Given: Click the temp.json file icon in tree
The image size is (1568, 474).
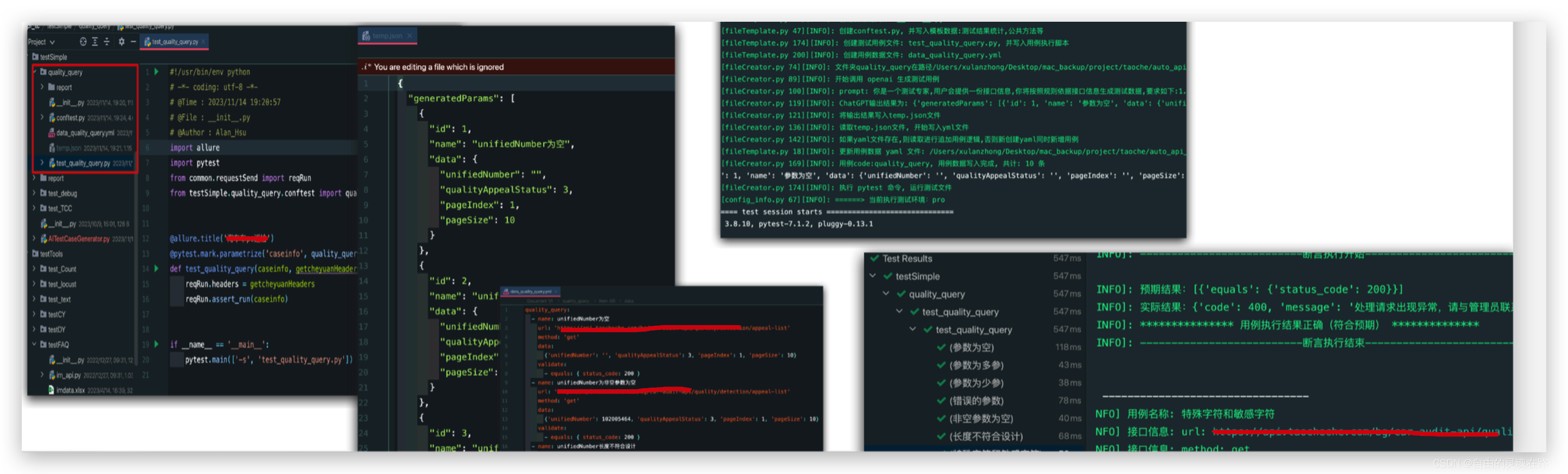Looking at the screenshot, I should click(52, 148).
